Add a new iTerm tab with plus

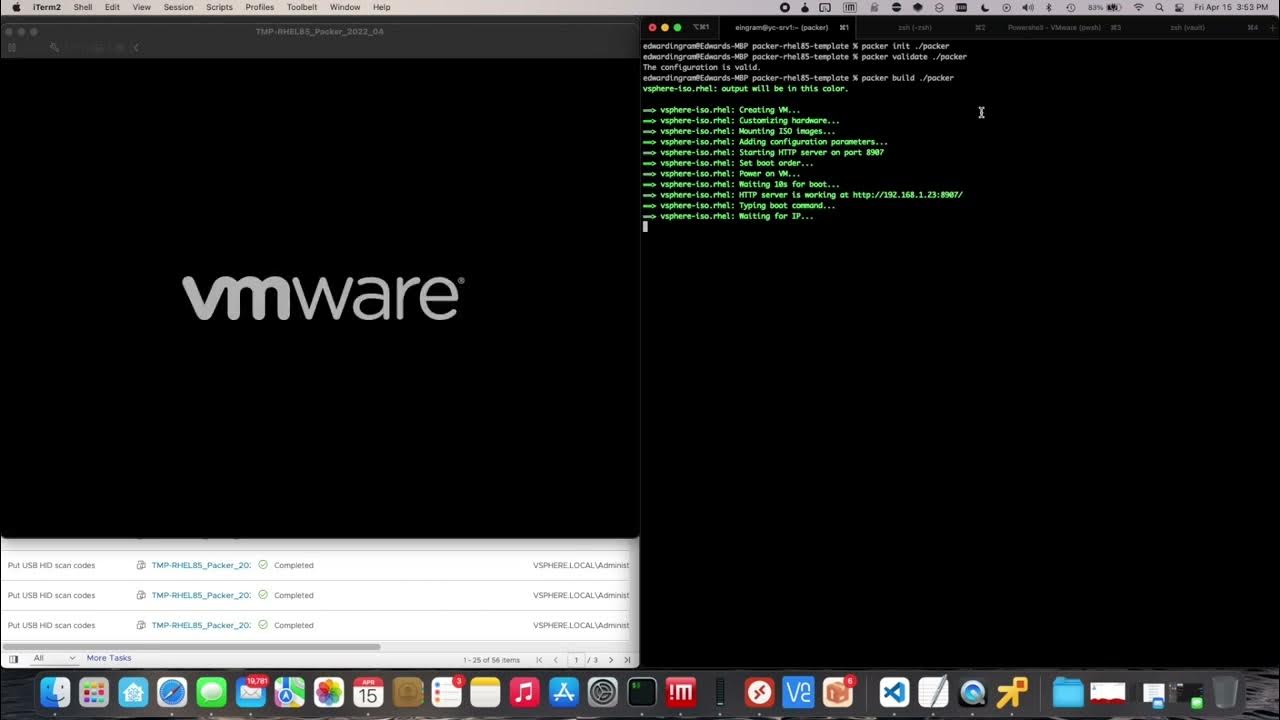tap(1270, 27)
